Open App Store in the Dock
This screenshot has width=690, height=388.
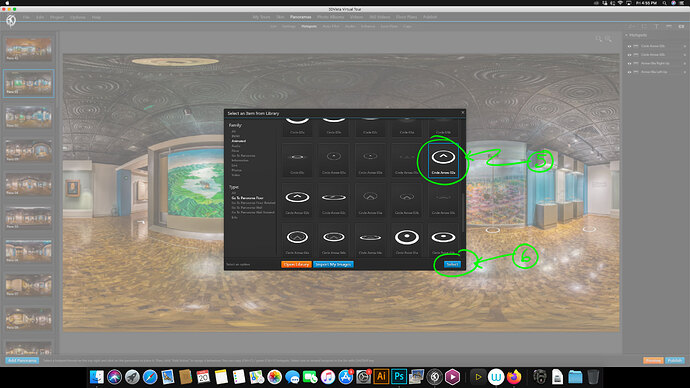click(345, 377)
